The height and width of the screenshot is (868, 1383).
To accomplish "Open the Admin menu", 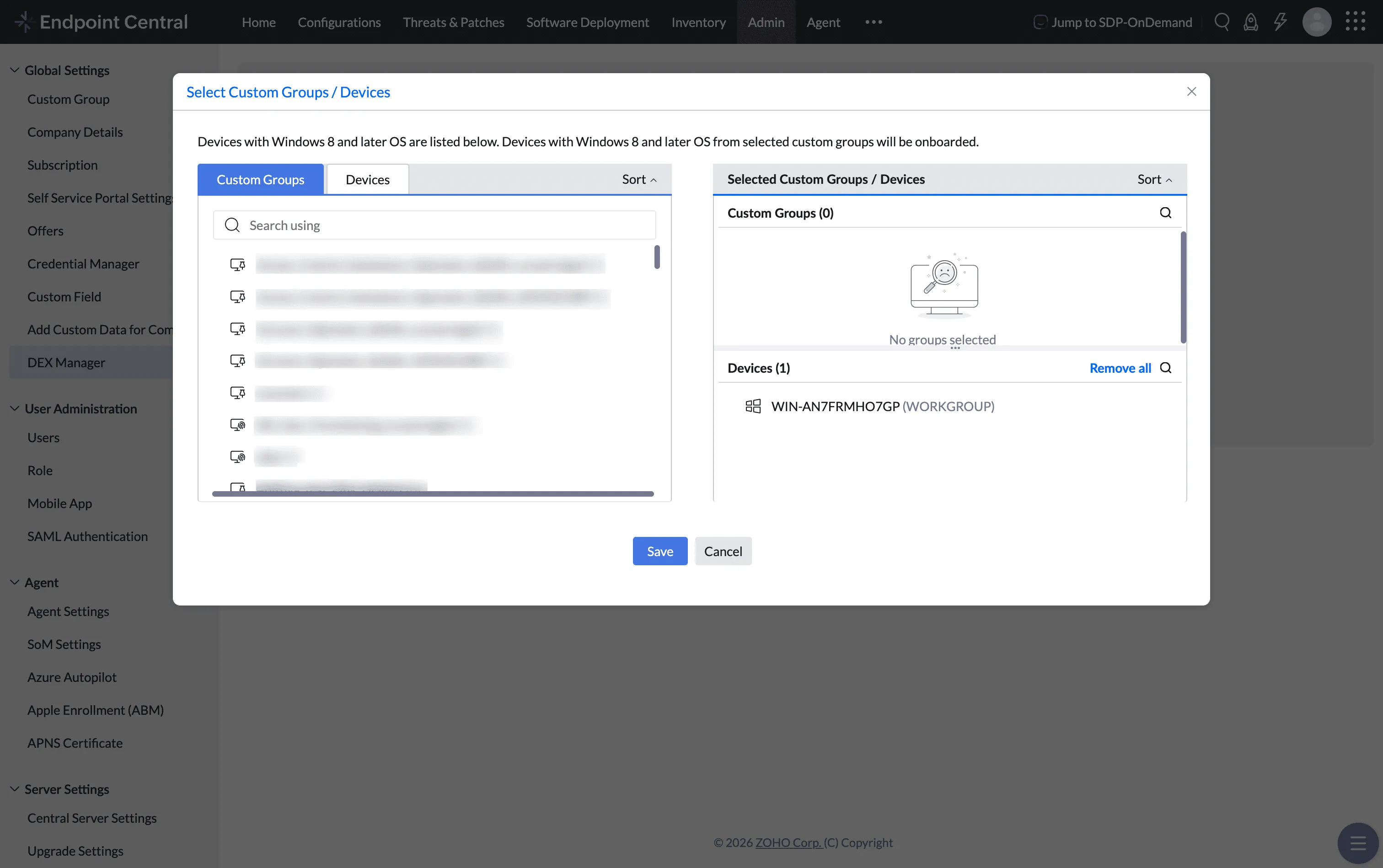I will (766, 22).
